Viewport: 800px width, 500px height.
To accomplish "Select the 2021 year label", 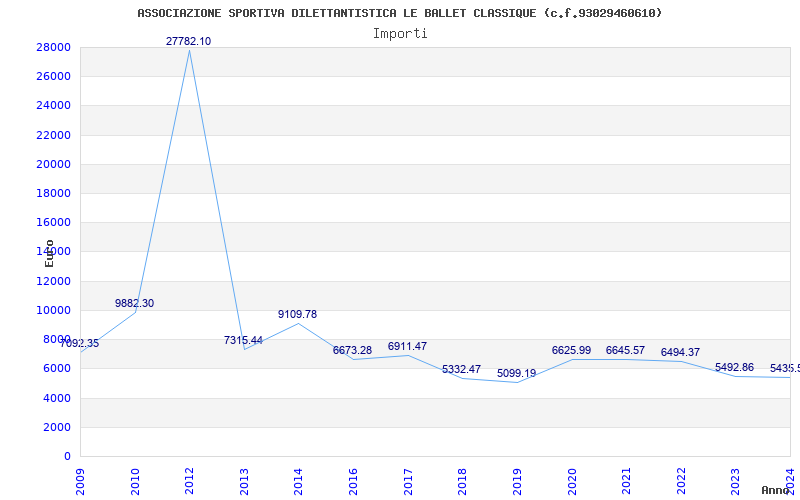I will 626,482.
